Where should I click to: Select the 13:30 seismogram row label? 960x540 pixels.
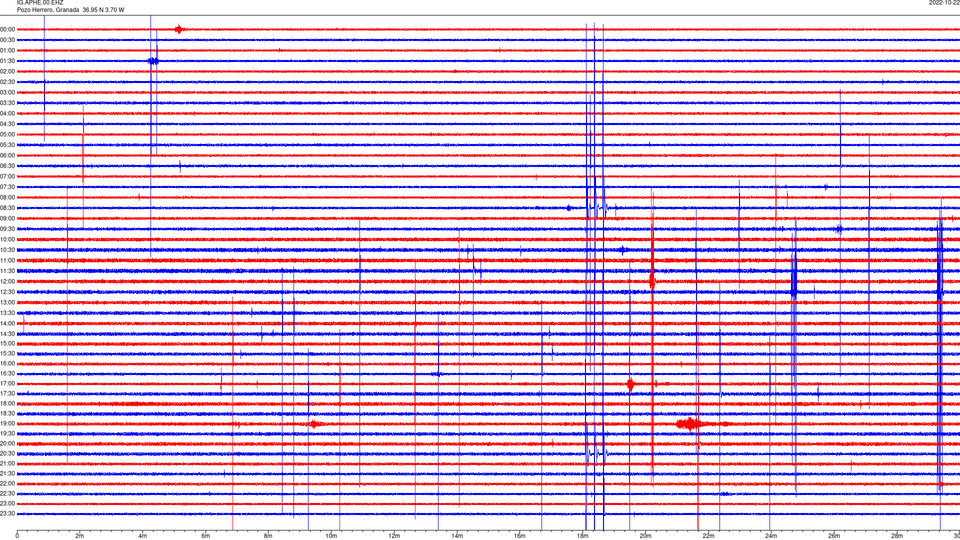point(8,313)
